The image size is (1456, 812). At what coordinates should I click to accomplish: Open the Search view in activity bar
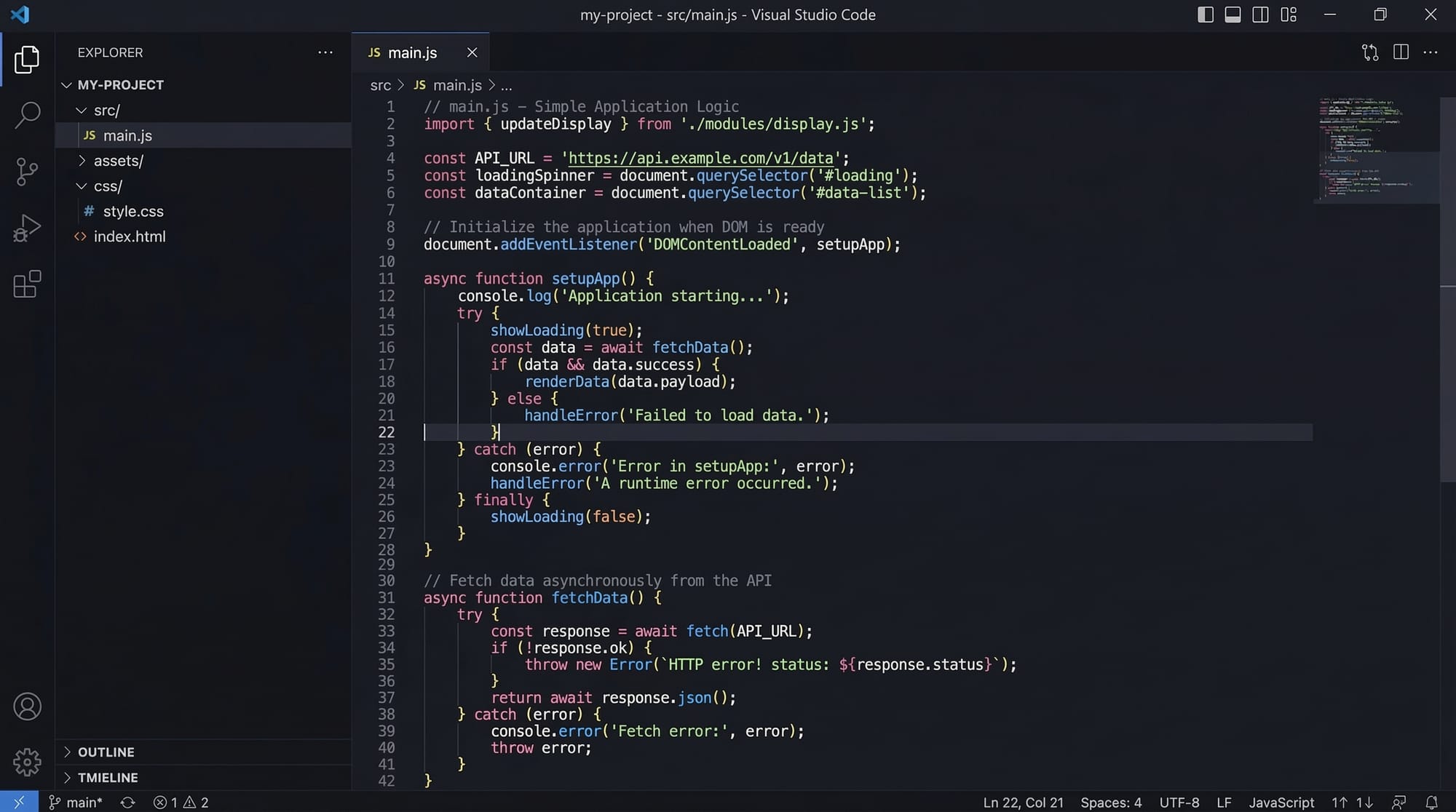click(27, 115)
